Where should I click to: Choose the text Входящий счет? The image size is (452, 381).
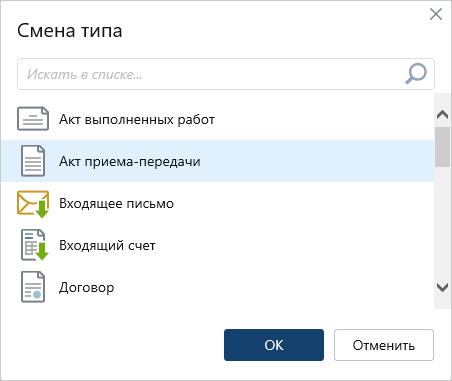(x=107, y=245)
